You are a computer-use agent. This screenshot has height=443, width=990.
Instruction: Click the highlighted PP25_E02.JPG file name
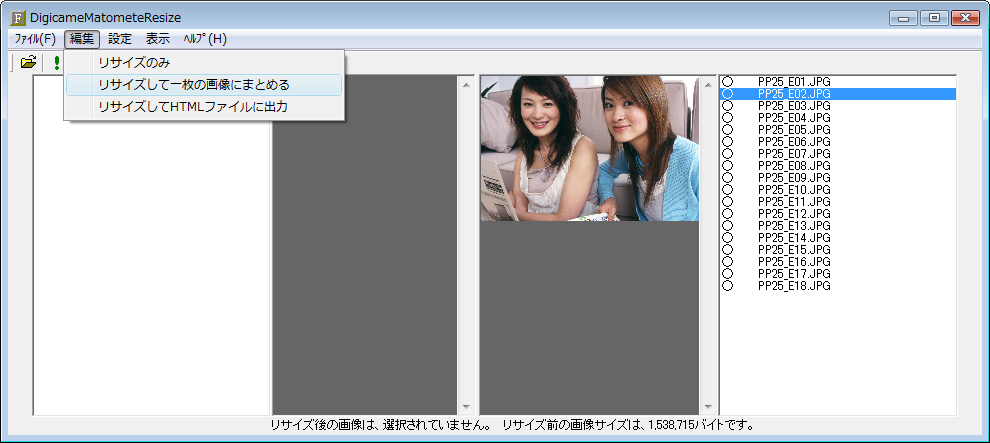794,93
